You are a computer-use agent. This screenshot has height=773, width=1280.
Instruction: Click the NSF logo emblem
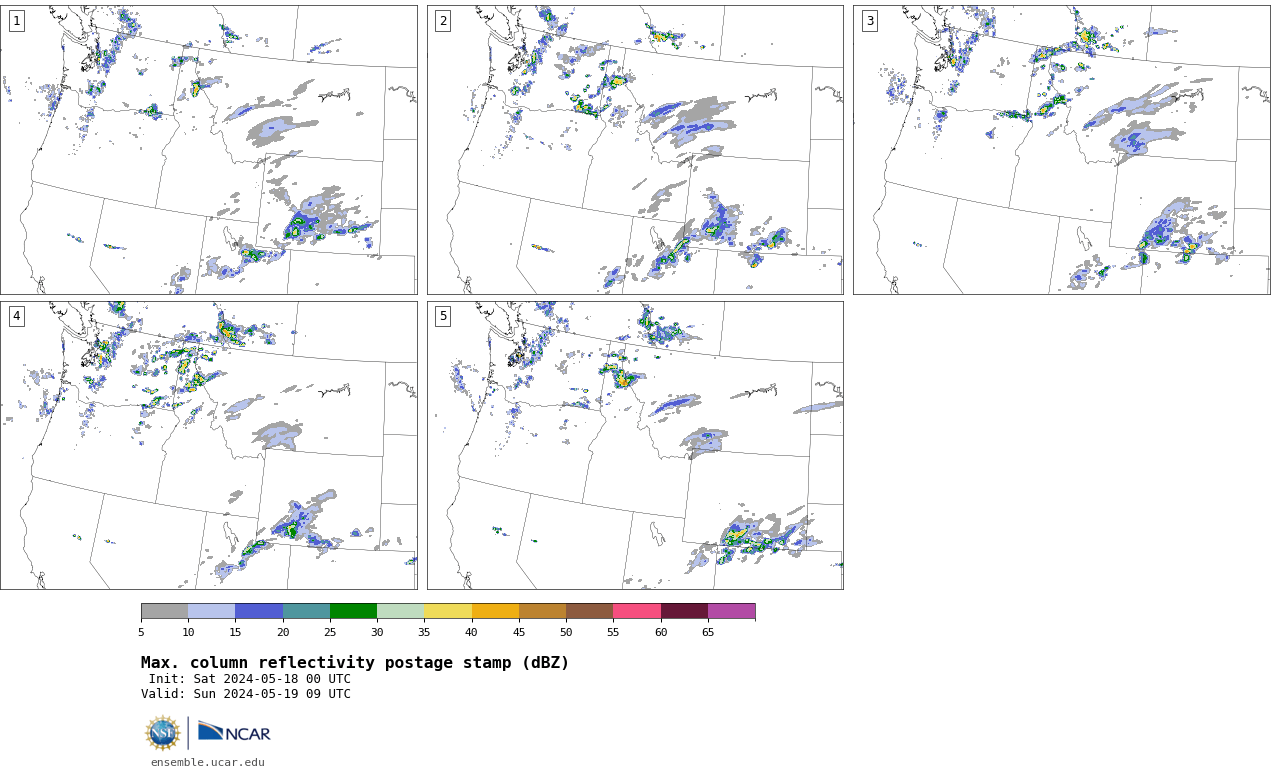point(163,733)
